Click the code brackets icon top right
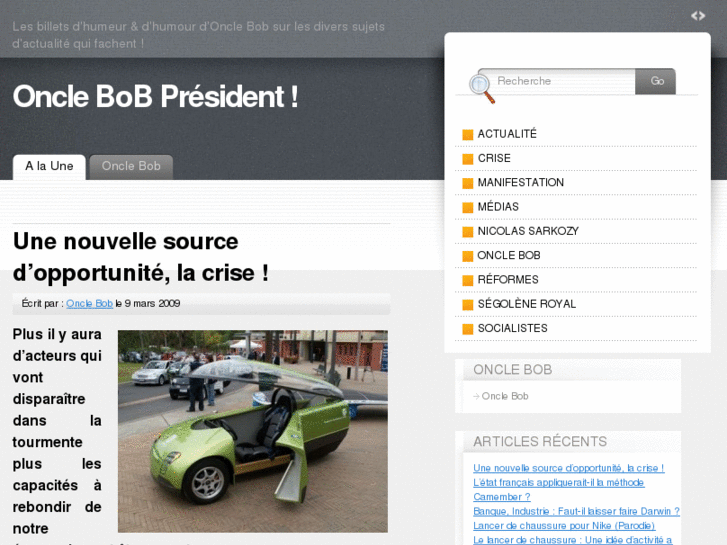 pos(698,16)
